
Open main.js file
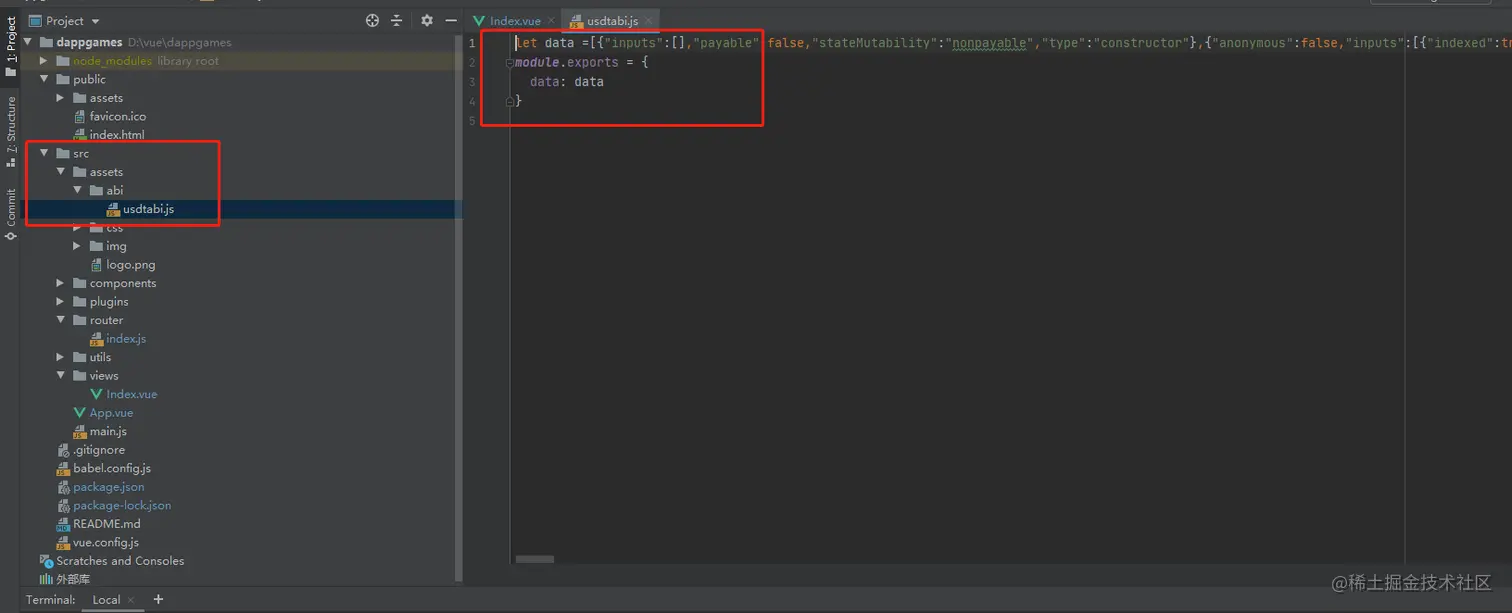108,431
